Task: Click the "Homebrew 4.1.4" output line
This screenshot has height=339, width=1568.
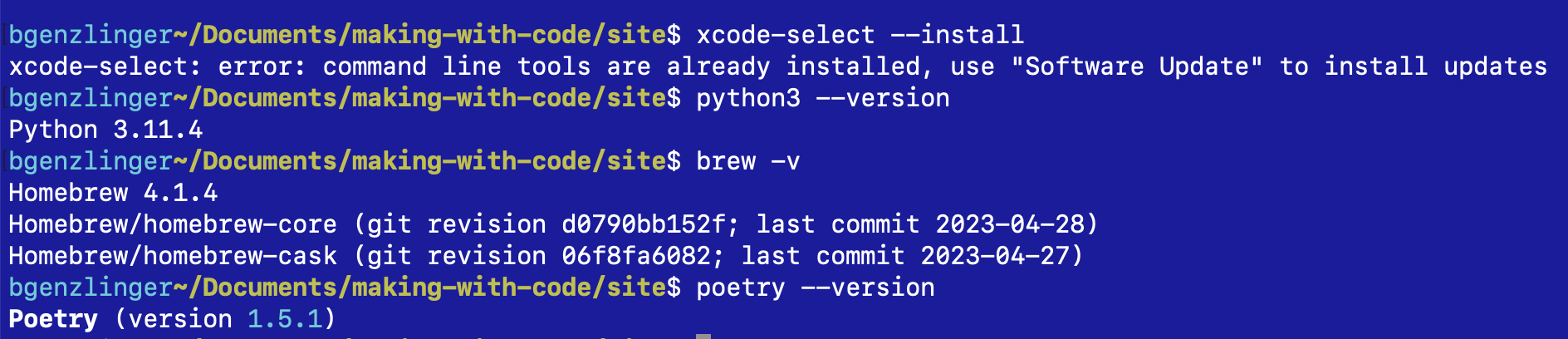Action: point(113,193)
